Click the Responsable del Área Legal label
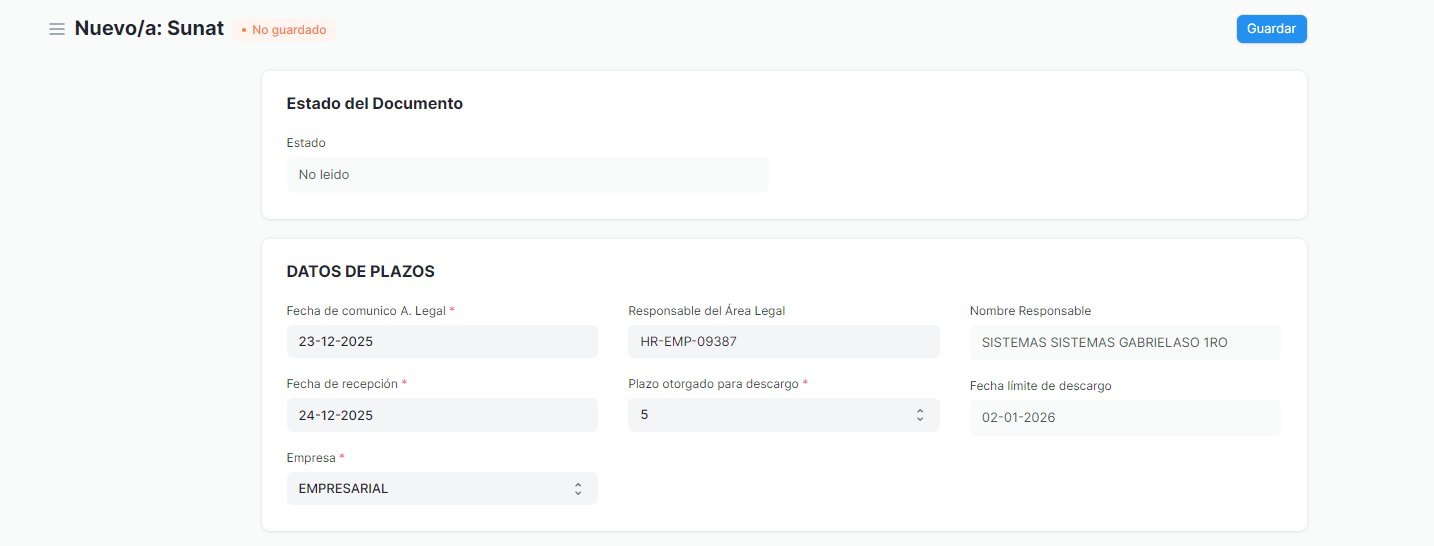1434x546 pixels. pyautogui.click(x=706, y=311)
